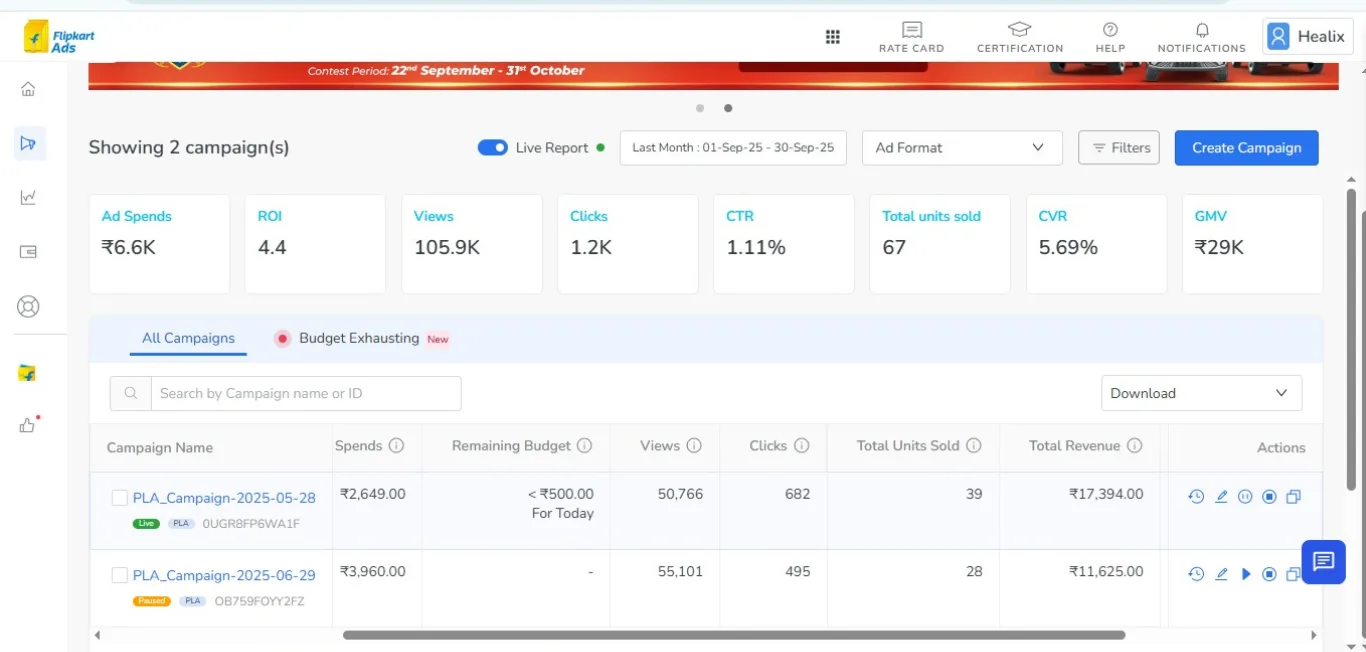
Task: Click the Spends column info icon
Action: point(396,445)
